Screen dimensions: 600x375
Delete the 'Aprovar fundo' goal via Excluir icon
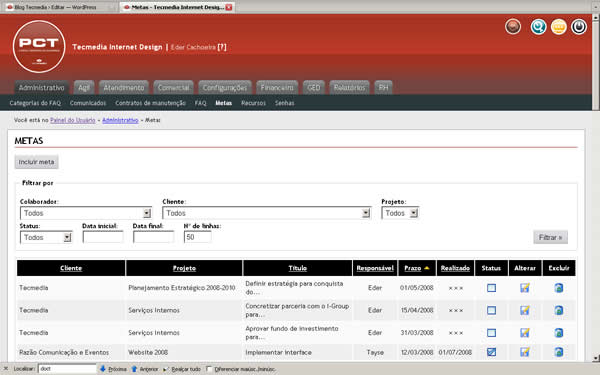(559, 333)
